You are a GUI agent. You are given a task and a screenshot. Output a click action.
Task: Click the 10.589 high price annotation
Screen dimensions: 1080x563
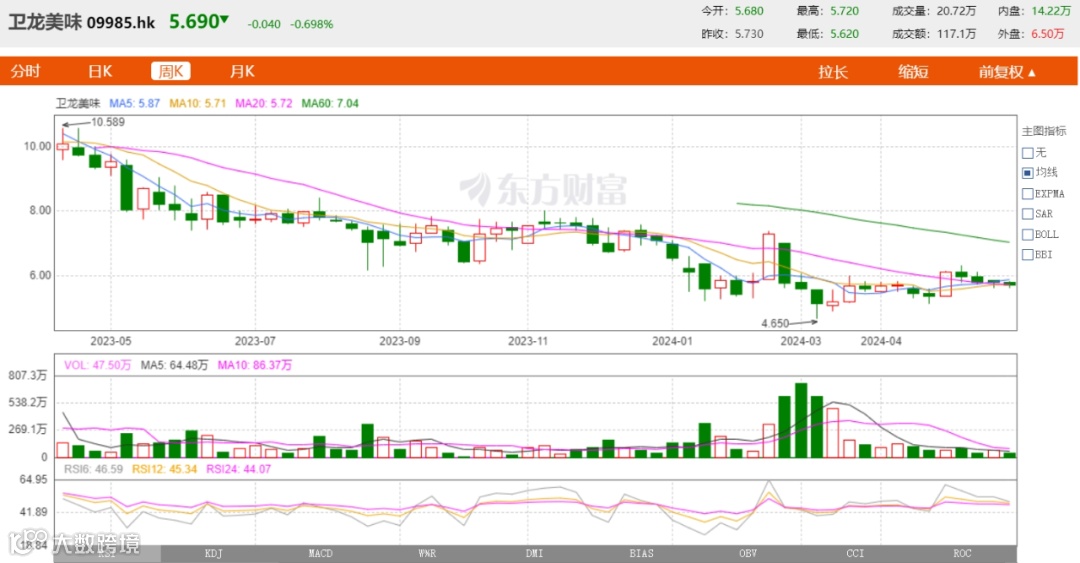[107, 122]
